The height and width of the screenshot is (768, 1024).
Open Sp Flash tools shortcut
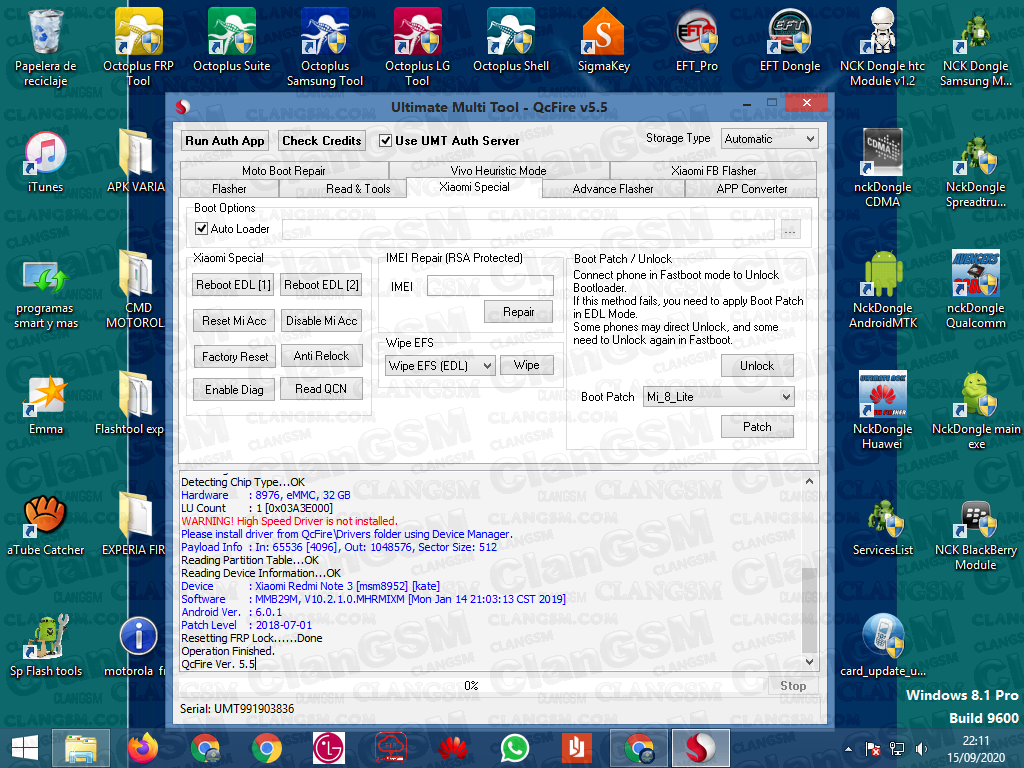tap(46, 645)
